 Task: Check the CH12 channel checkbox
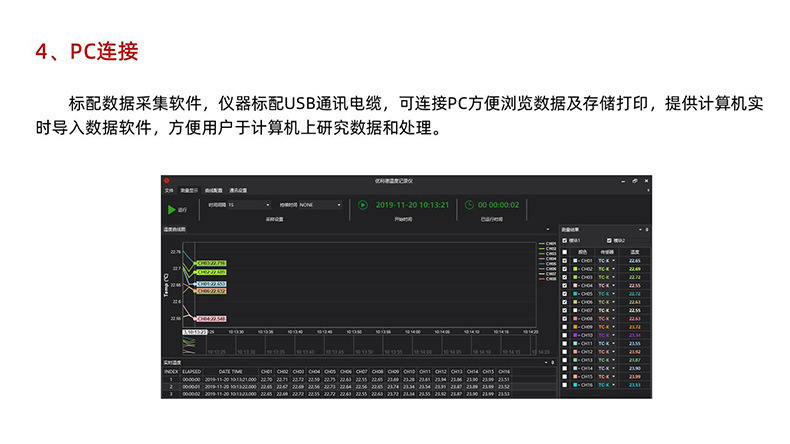click(565, 352)
